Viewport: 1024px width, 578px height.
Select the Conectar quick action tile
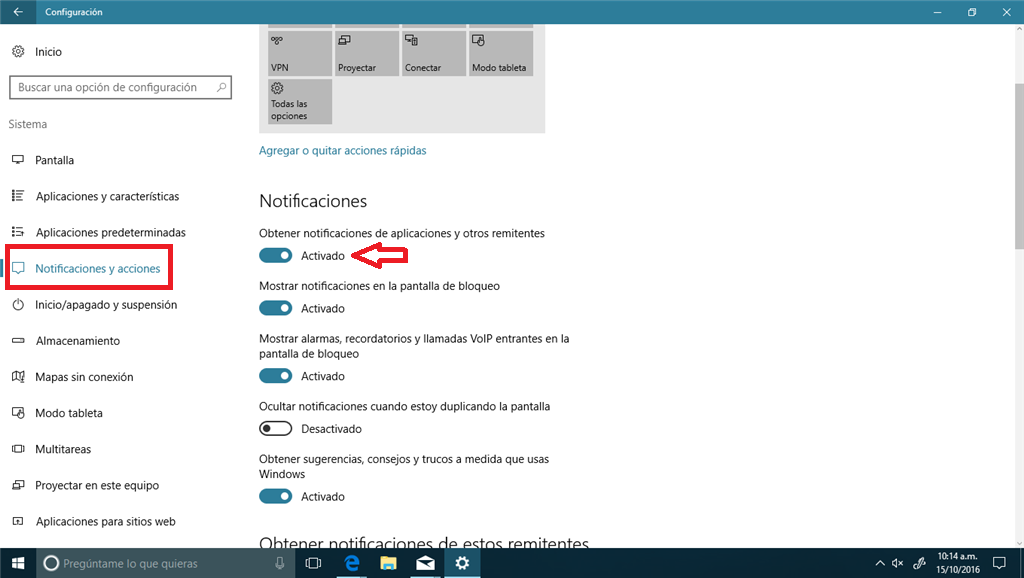pos(434,53)
